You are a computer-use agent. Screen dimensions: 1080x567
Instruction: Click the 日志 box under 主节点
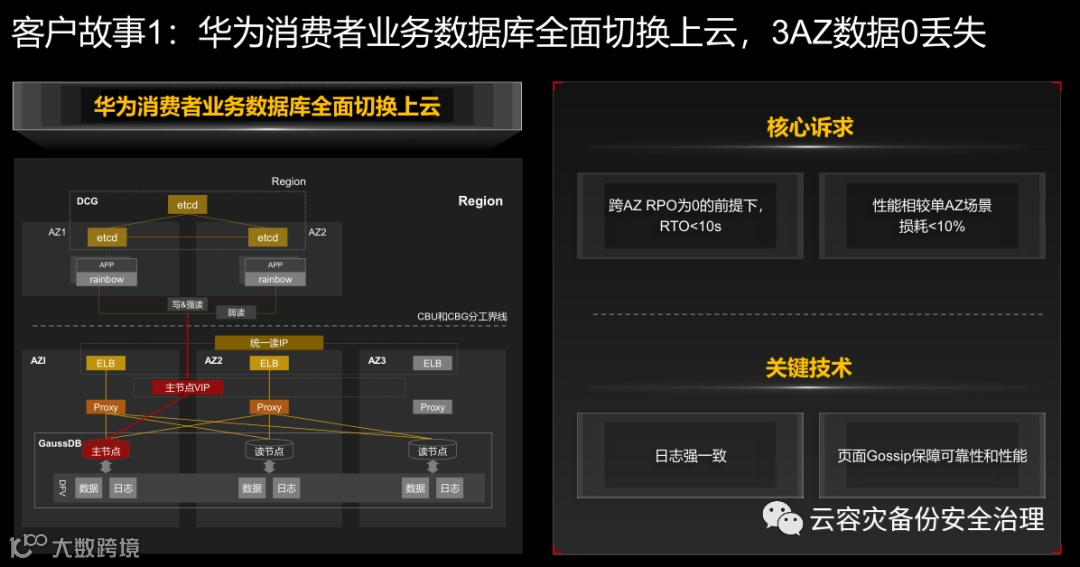(x=123, y=488)
